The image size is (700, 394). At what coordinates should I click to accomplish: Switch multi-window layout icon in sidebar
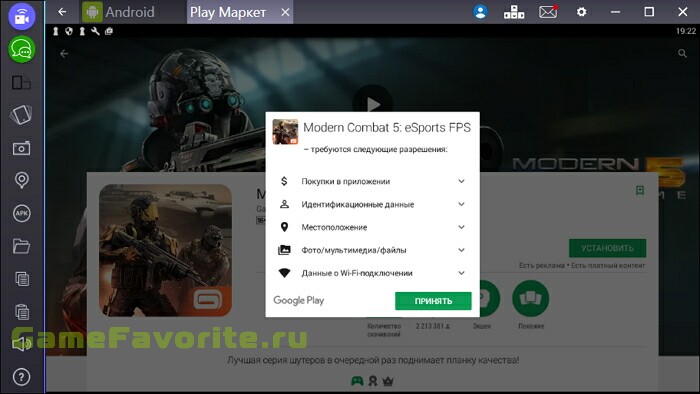pos(21,83)
